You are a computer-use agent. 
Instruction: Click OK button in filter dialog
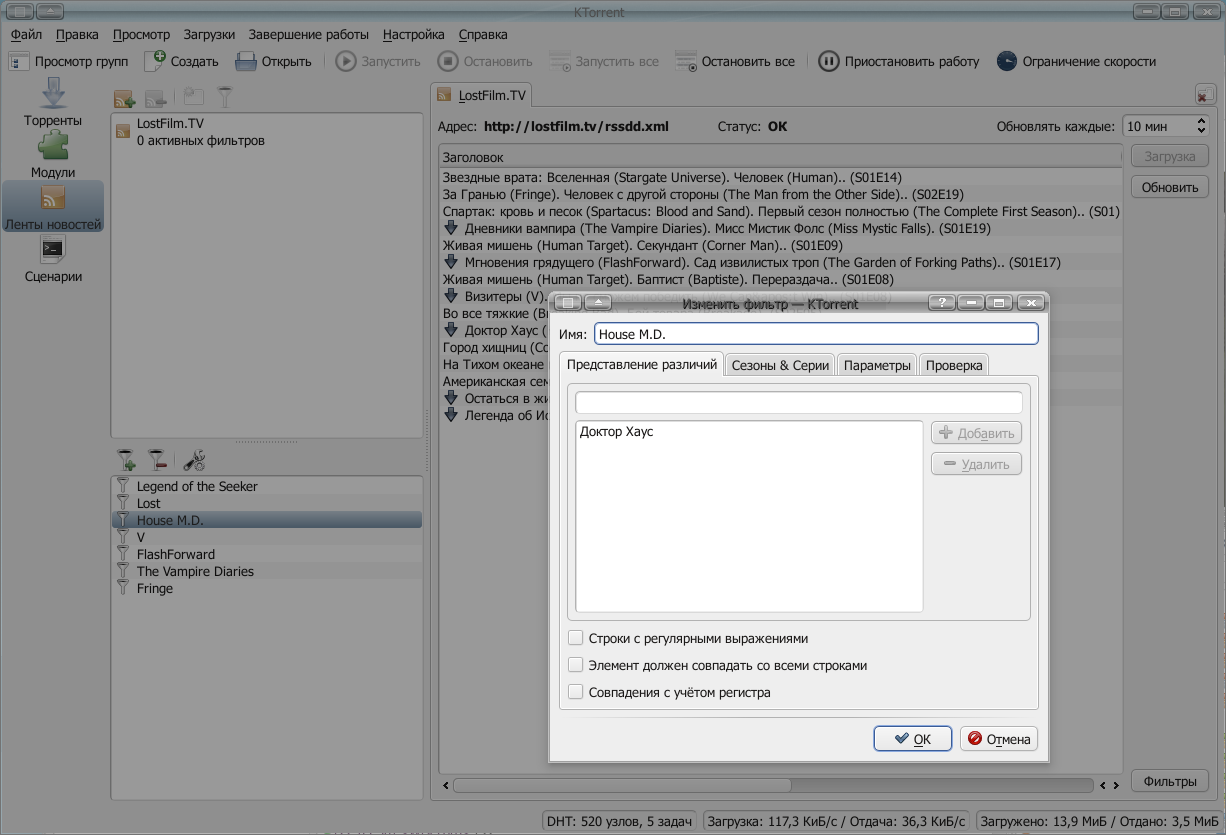coord(912,739)
